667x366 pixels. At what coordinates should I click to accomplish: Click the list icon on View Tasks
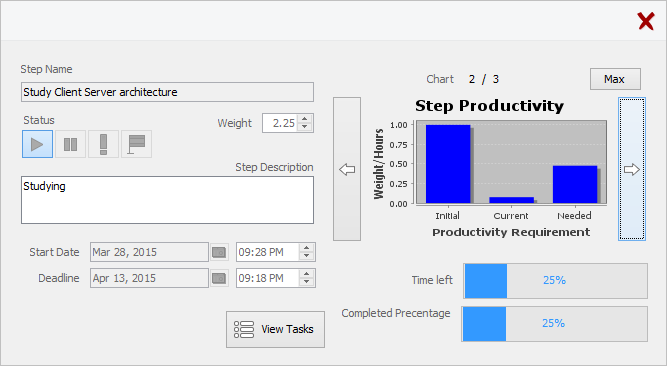coord(244,329)
